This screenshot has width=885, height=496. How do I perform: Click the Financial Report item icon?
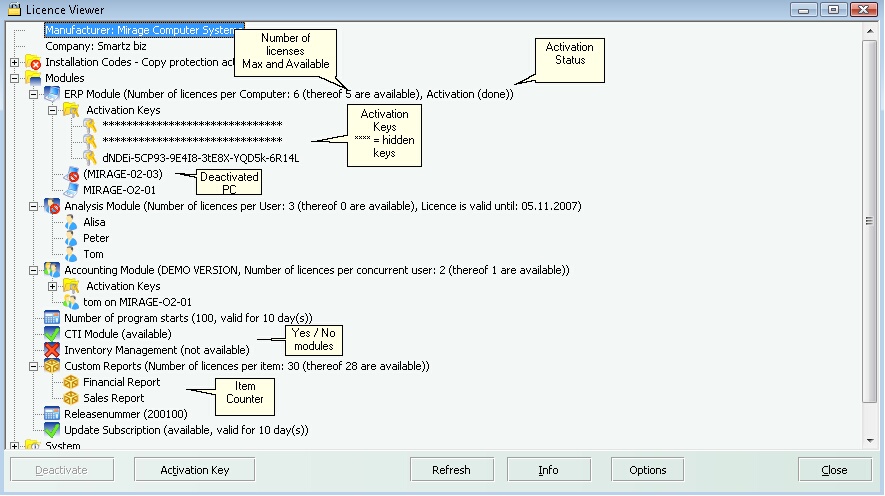tap(71, 382)
